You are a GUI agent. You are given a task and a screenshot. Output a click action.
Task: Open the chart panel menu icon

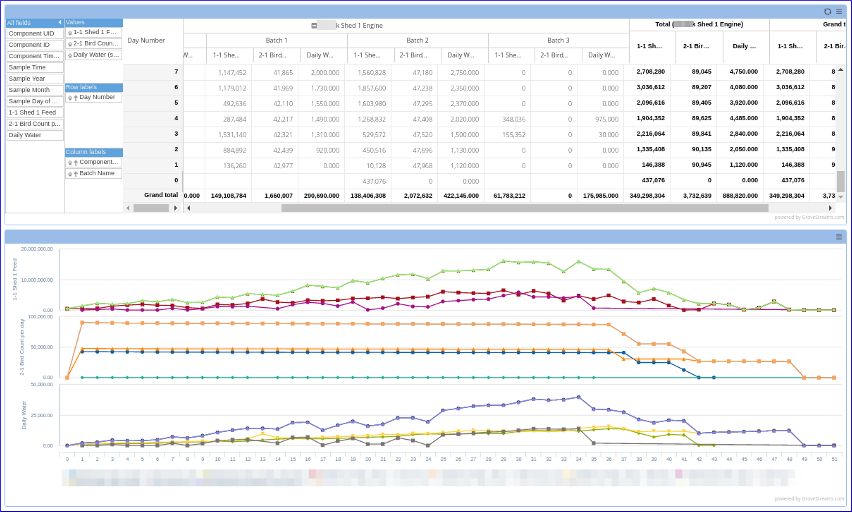(x=839, y=237)
